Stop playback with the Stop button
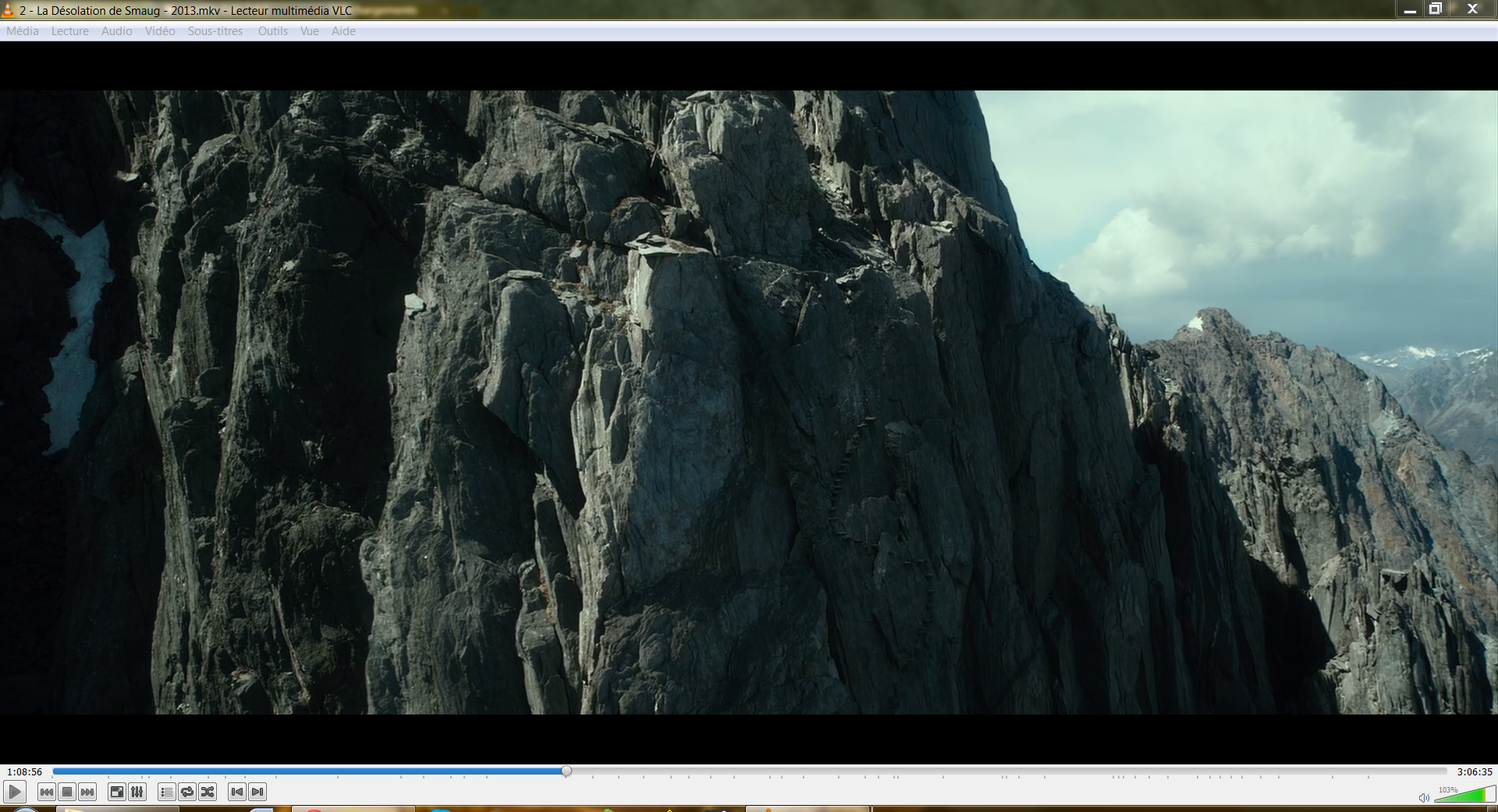 67,792
